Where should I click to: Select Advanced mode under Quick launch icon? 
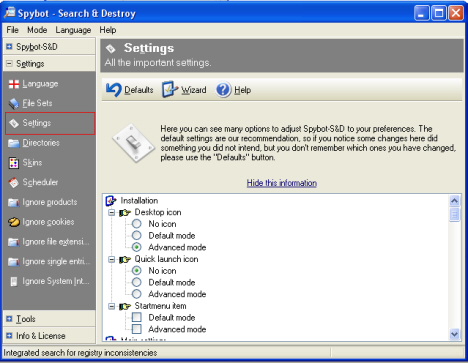coord(137,294)
